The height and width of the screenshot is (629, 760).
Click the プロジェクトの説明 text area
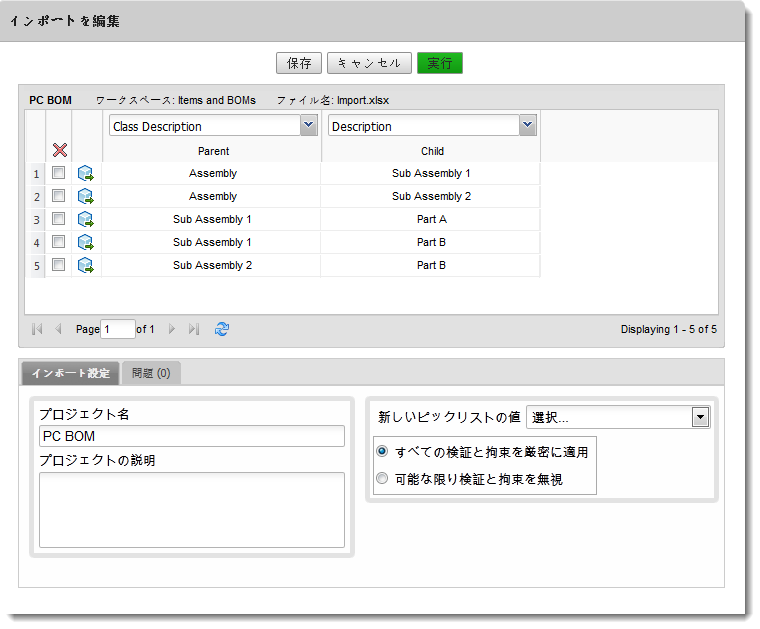(x=192, y=510)
